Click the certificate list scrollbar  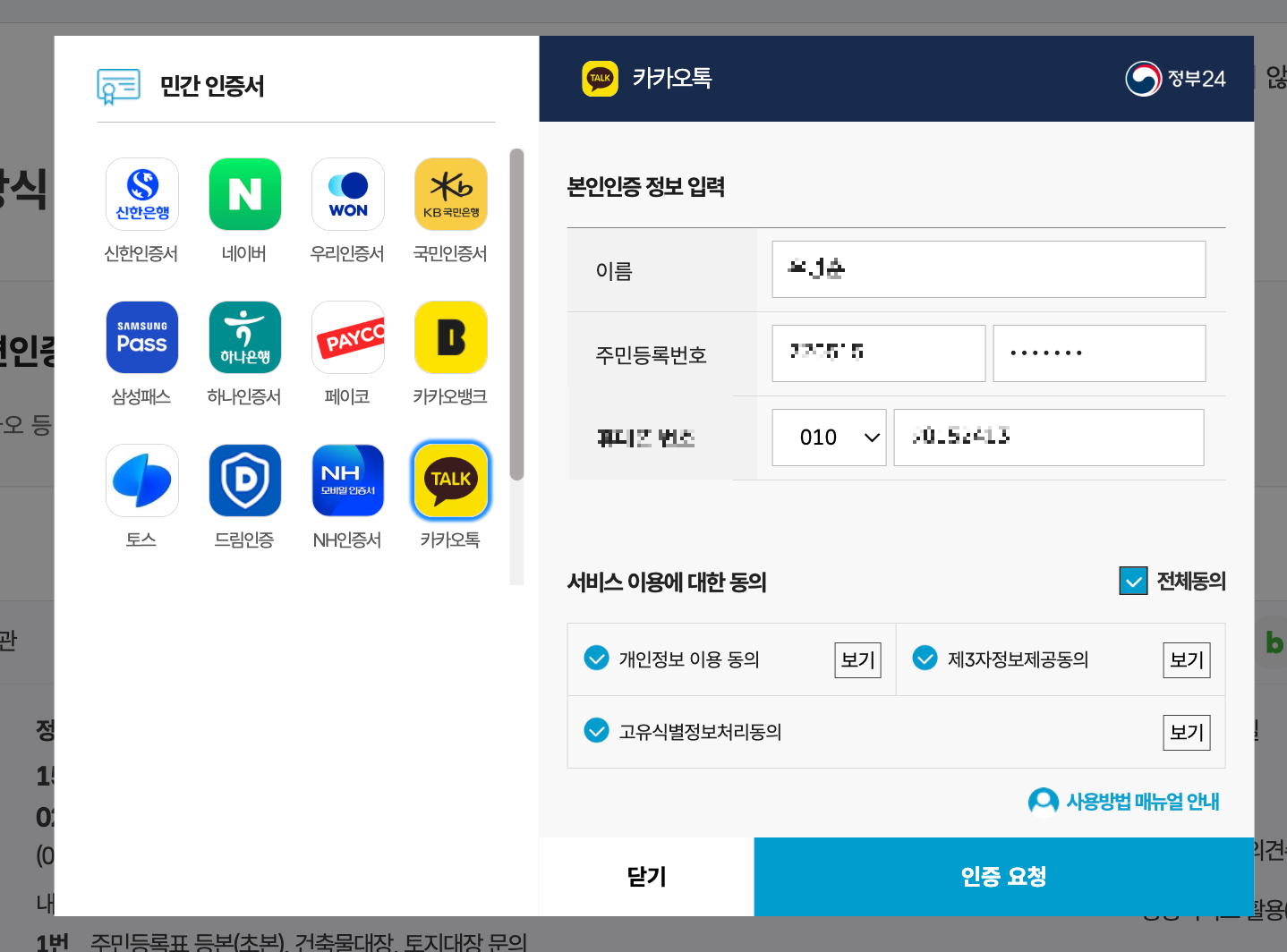pos(516,315)
